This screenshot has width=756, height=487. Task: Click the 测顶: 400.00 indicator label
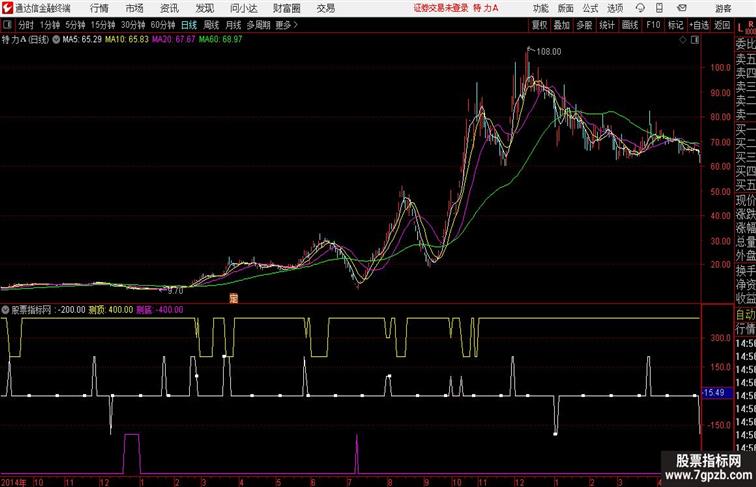(111, 310)
